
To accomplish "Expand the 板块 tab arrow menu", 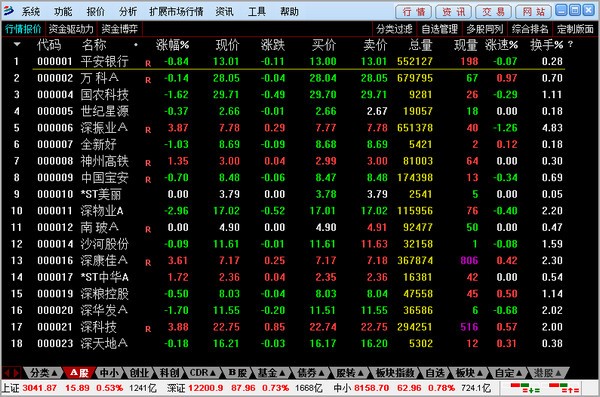I will pos(480,372).
